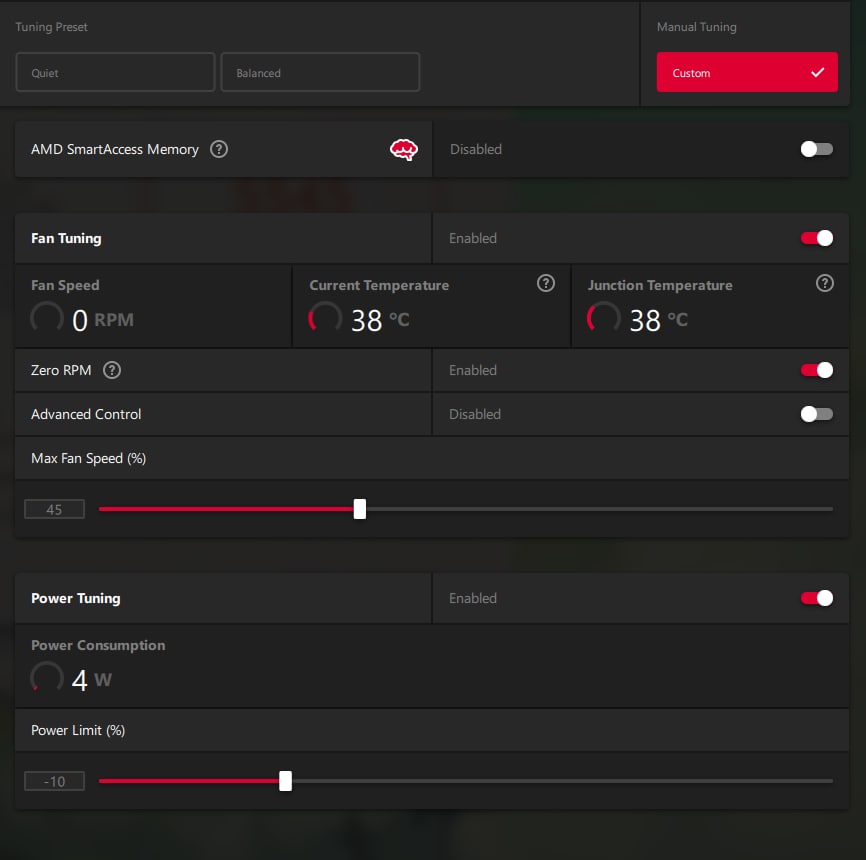Screen dimensions: 866x860
Task: Click the Power Tuning heading
Action: pos(76,598)
